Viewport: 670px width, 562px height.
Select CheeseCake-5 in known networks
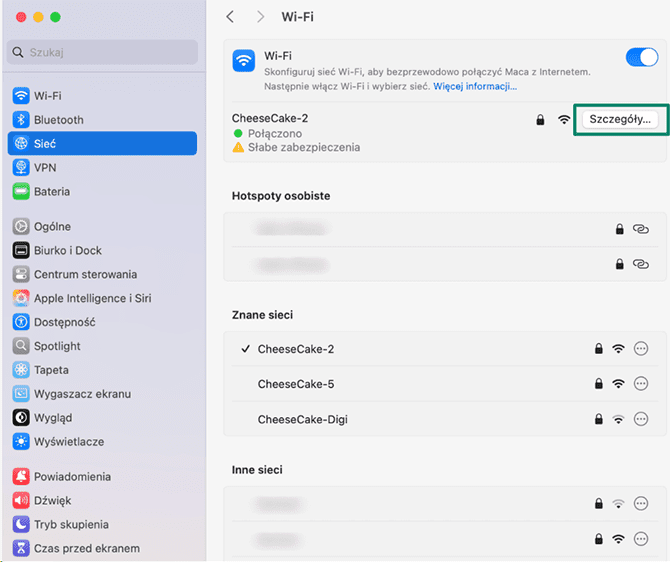(295, 384)
